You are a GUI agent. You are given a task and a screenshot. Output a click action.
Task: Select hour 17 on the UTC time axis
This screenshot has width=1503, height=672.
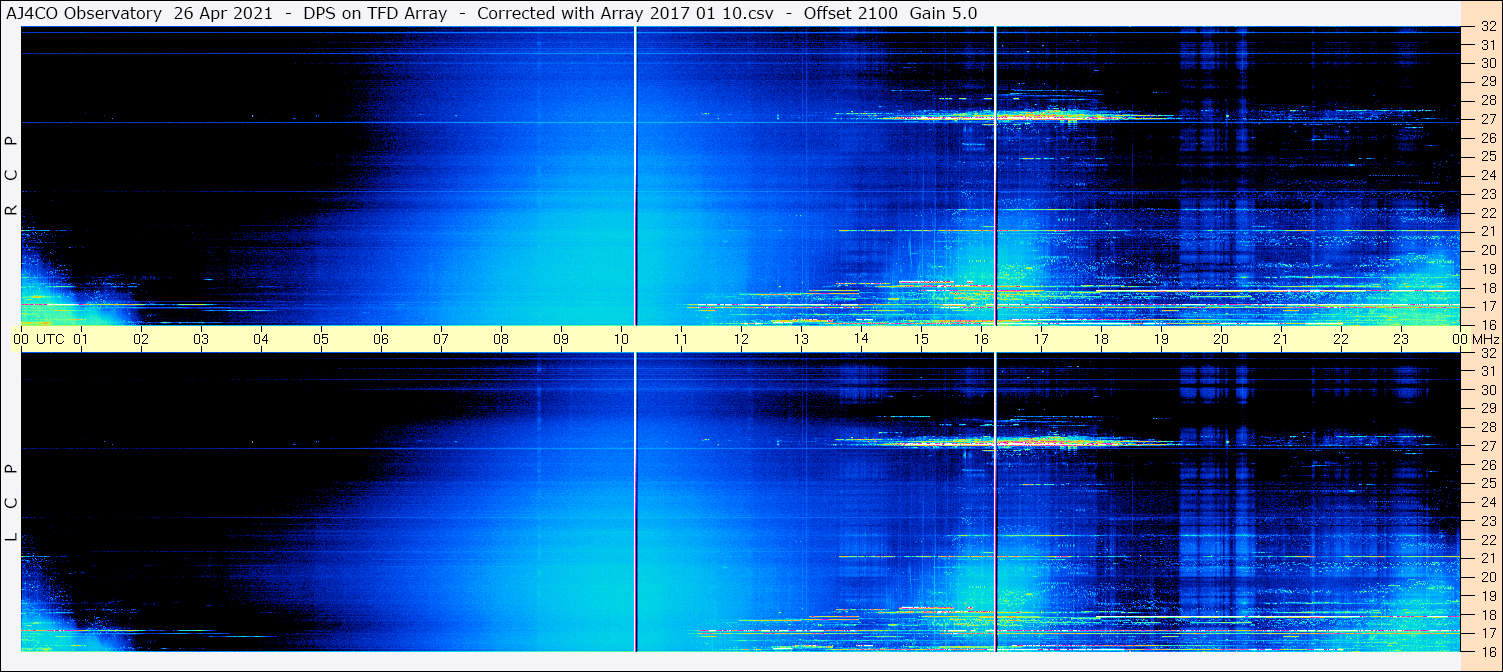click(x=1041, y=339)
